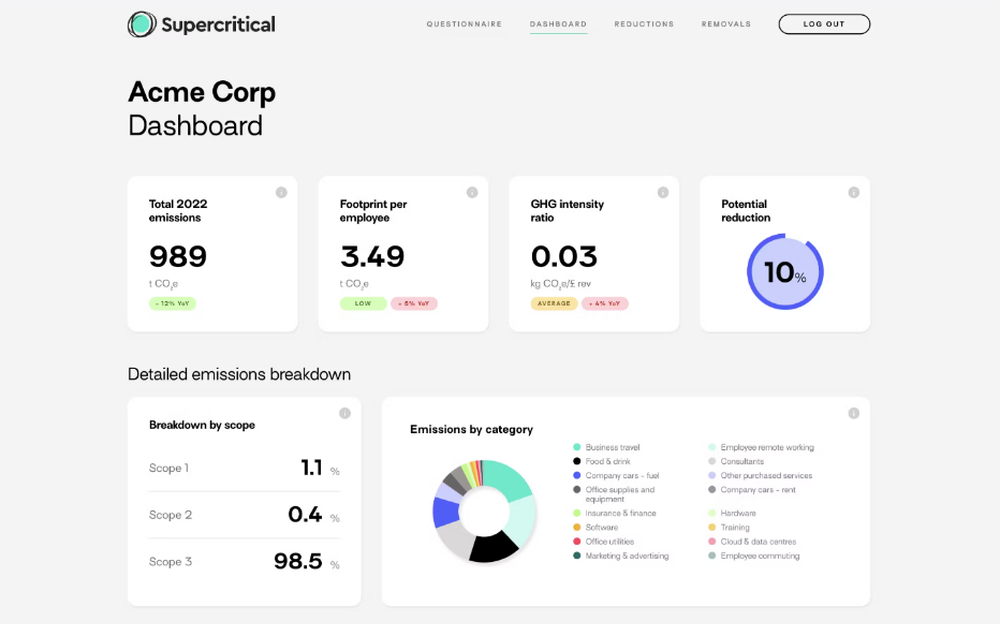
Task: Click the bright blue donut chart segment
Action: pos(446,512)
